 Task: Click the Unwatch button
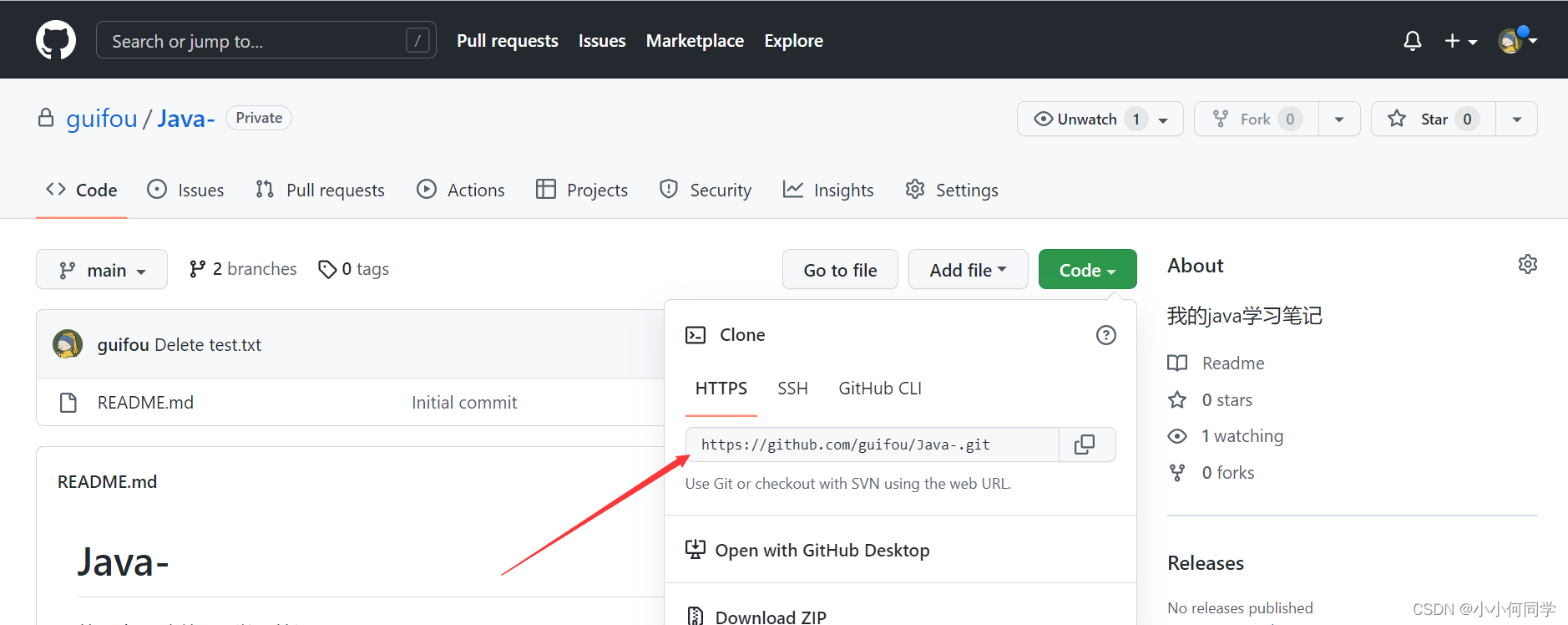[x=1100, y=119]
